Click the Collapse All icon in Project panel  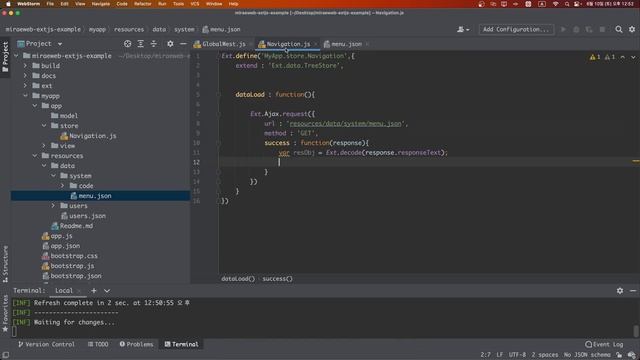click(153, 44)
